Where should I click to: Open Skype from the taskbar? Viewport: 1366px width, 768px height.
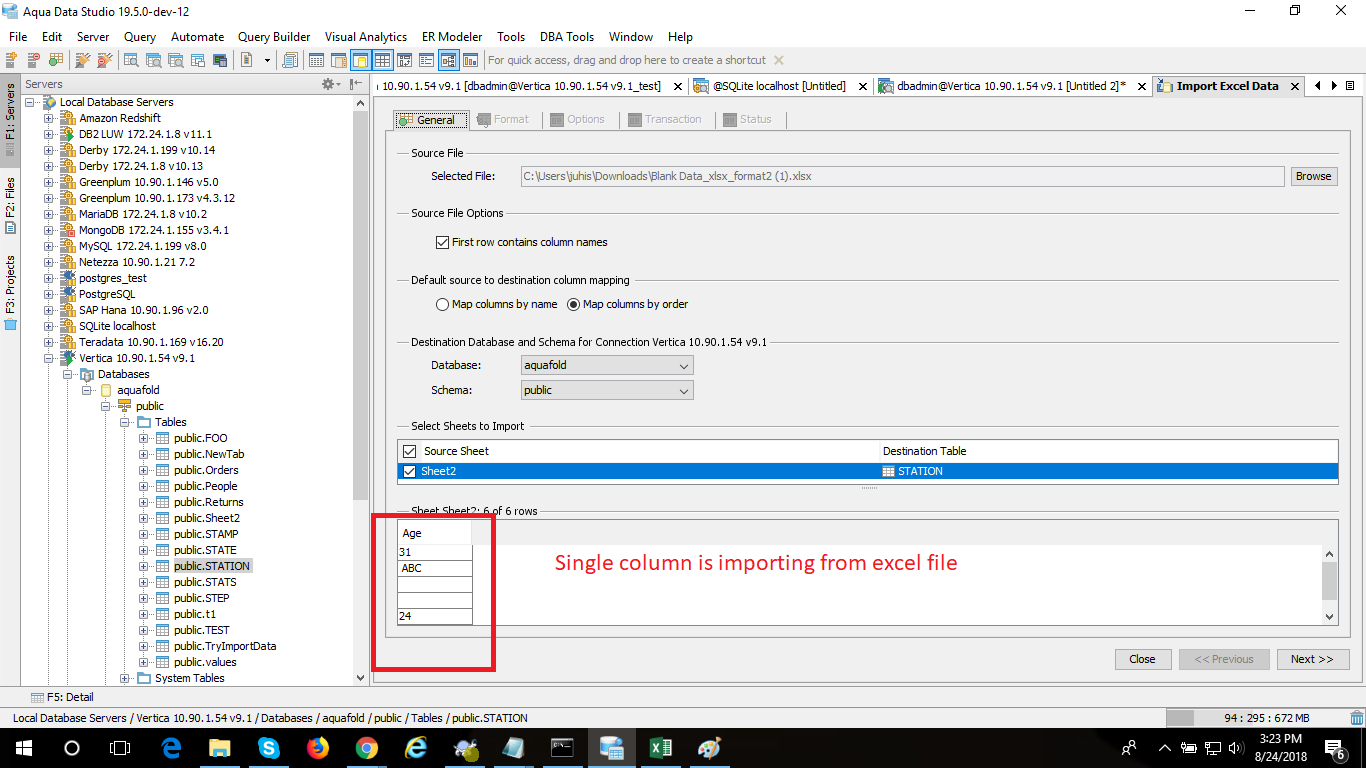point(268,747)
